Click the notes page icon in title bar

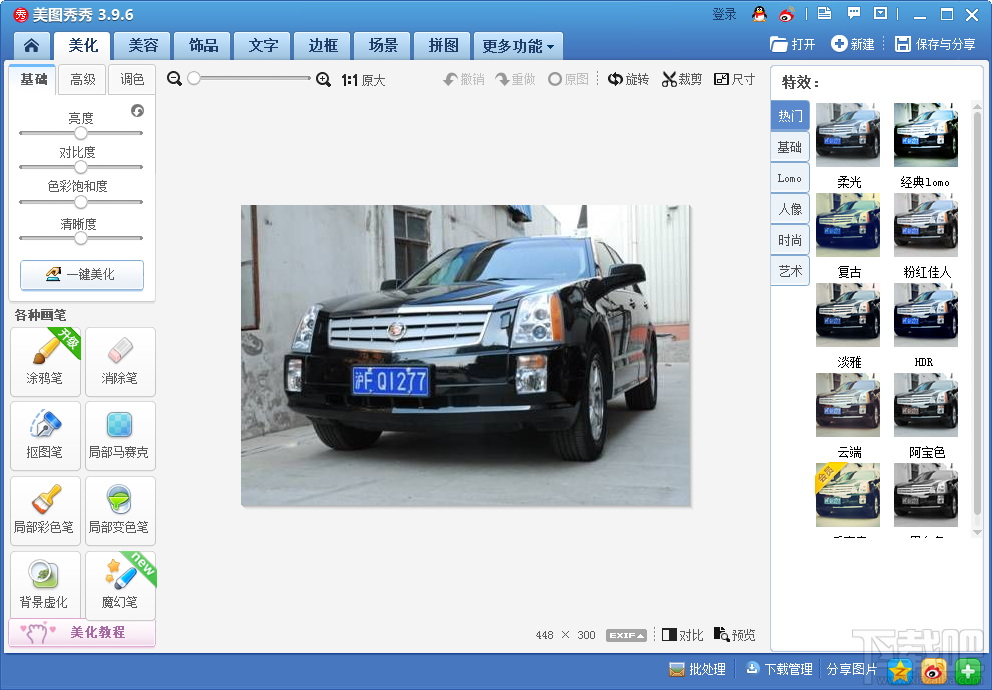pos(824,13)
